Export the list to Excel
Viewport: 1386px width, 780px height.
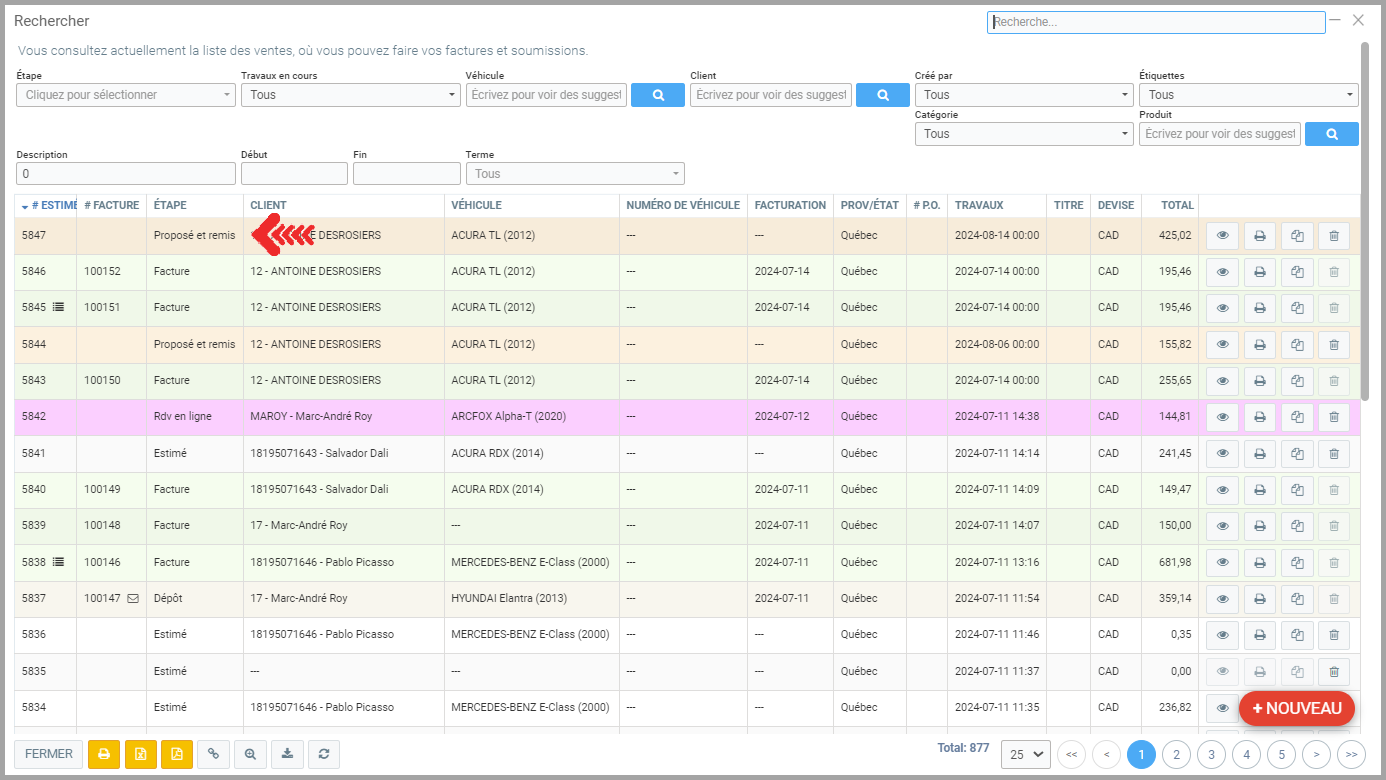(140, 754)
